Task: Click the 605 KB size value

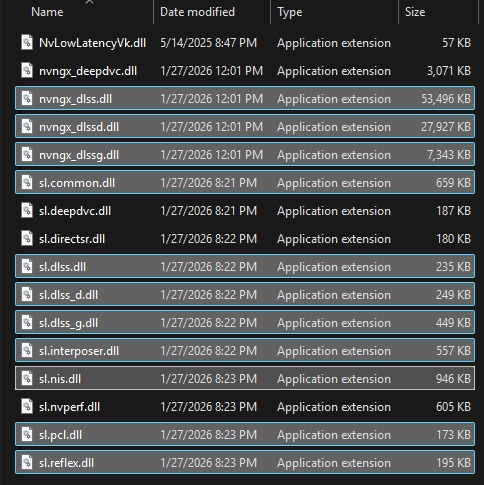Action: [453, 407]
